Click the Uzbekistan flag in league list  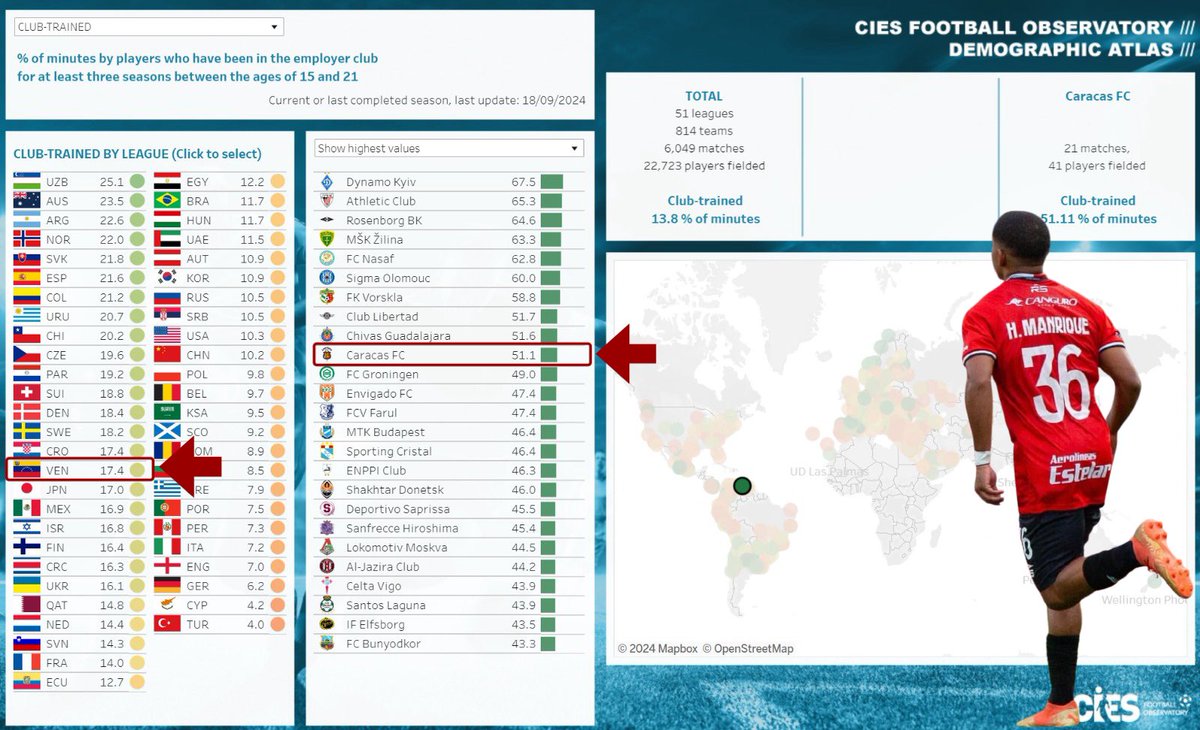[27, 182]
